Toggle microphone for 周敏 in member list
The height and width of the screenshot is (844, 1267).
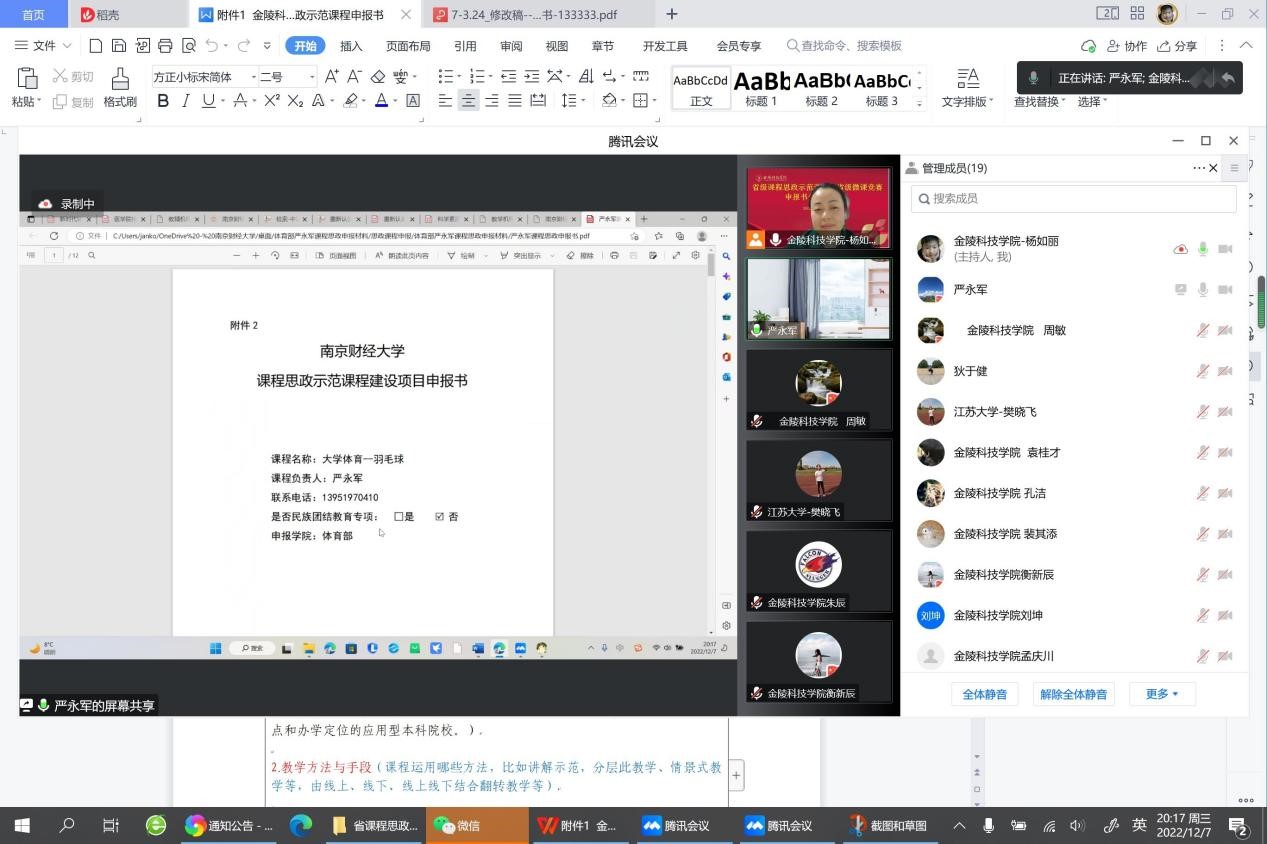(1203, 330)
